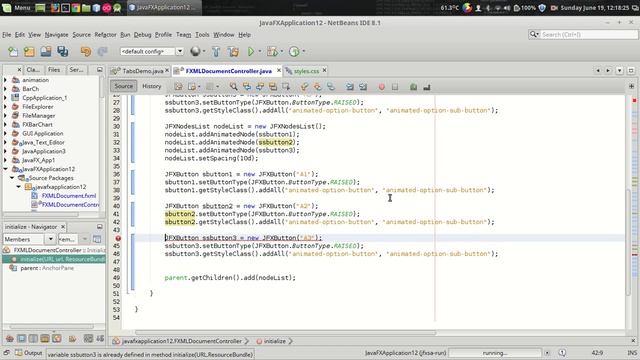This screenshot has width=640, height=360.
Task: Click the running progress bar in status bar
Action: tap(495, 353)
